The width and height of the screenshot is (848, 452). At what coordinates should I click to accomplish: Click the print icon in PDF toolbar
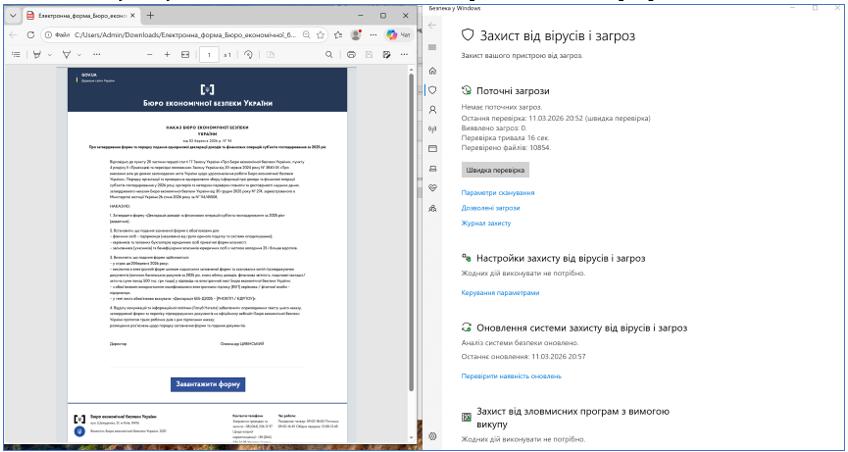point(353,54)
